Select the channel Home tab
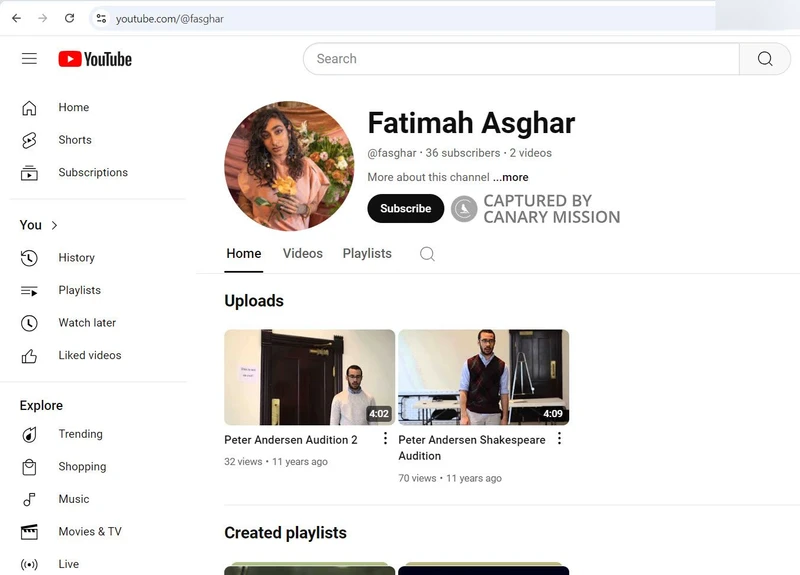Screen dimensions: 800x575 click(x=244, y=254)
